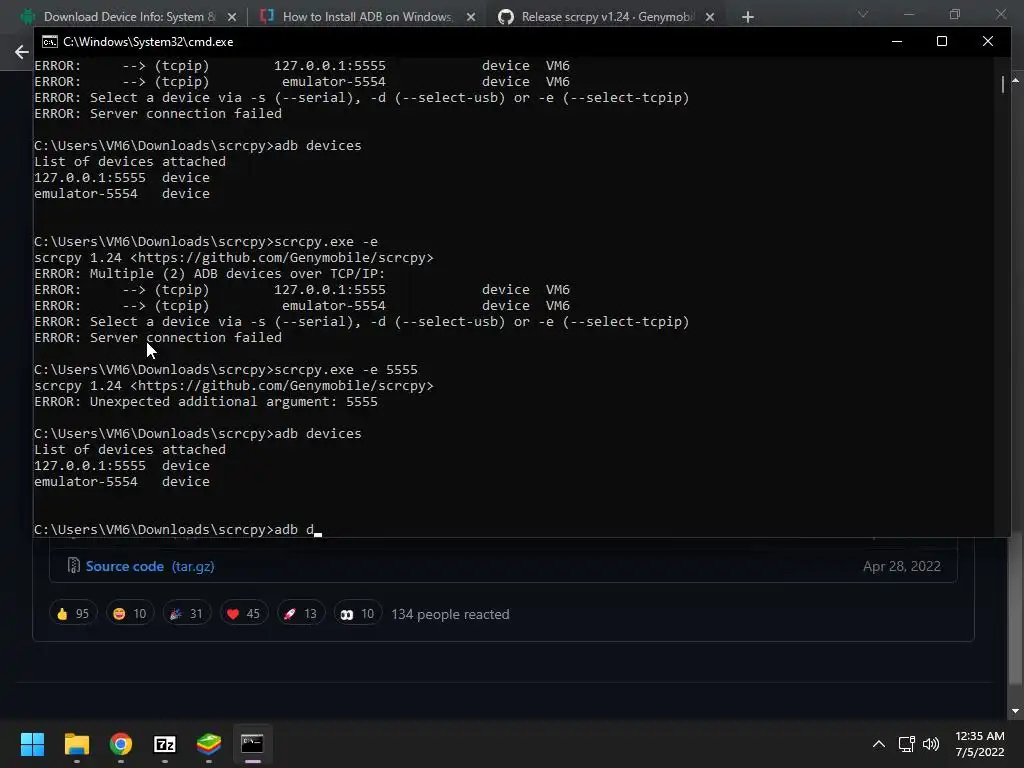React with hooray emoji (31)

coord(187,613)
